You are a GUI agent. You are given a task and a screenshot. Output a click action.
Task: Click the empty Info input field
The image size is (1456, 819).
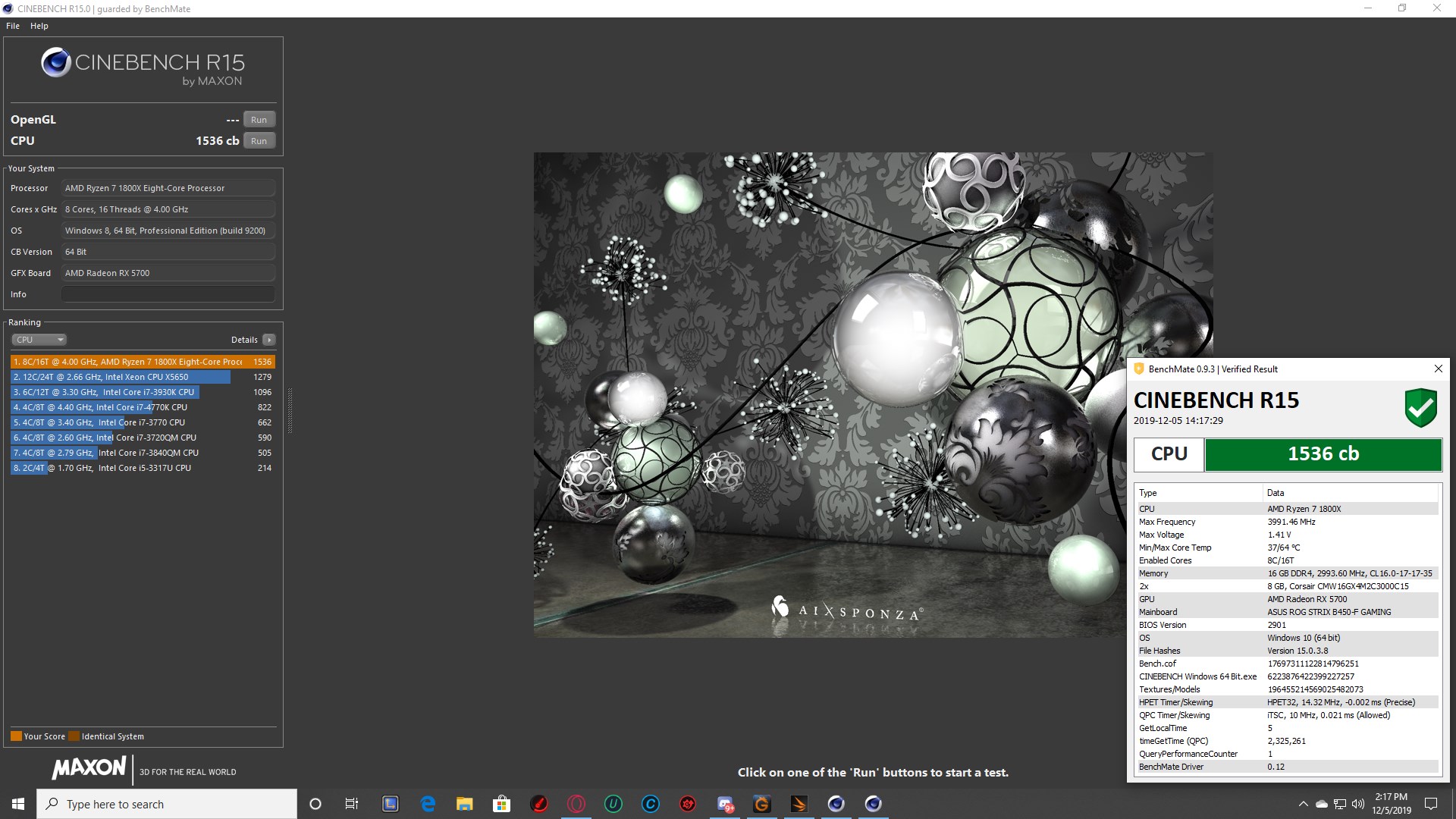coord(168,294)
